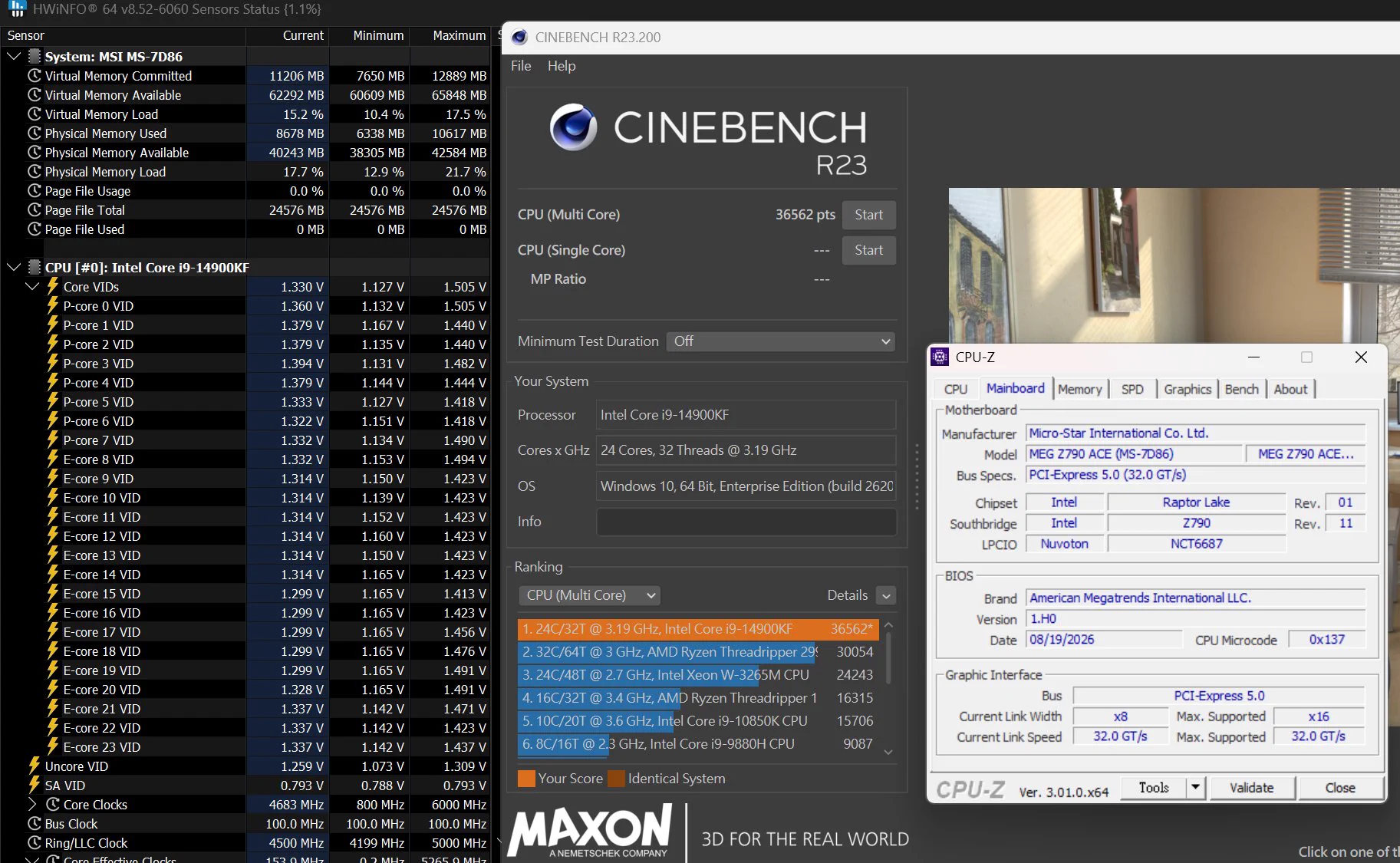Click the lightning icon beside Uncore VID
Viewport: 1400px width, 863px height.
click(35, 766)
